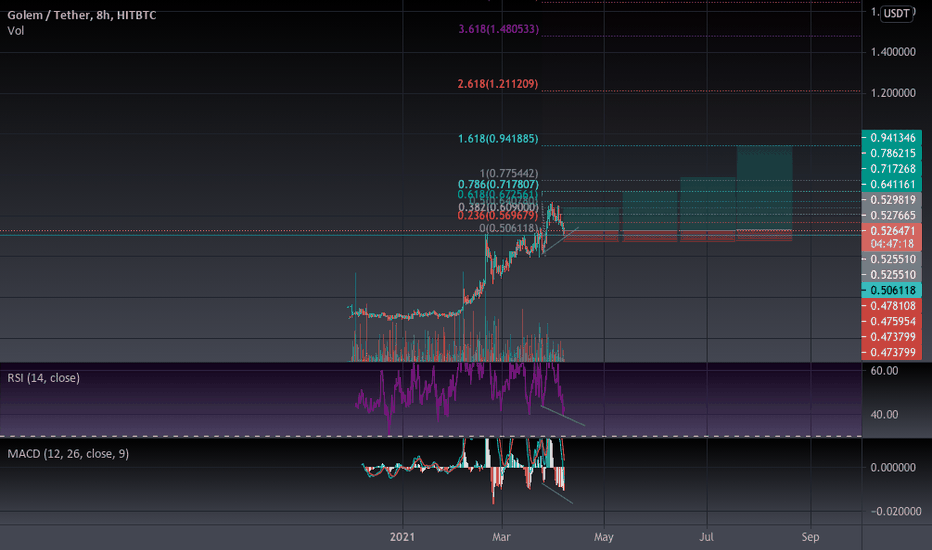Click the 04:47:18 bar countdown

click(x=892, y=244)
